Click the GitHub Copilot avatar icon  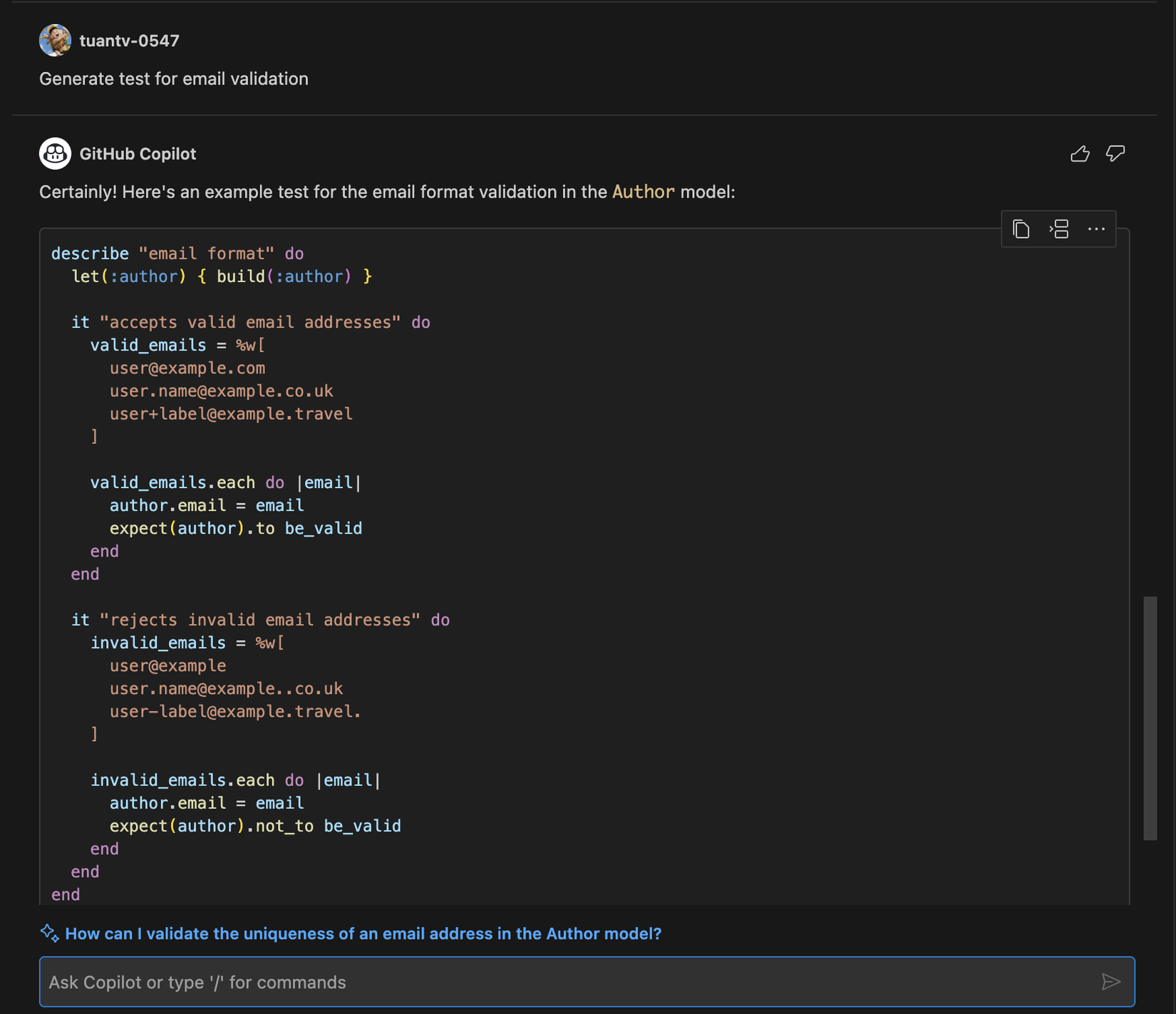[x=55, y=154]
